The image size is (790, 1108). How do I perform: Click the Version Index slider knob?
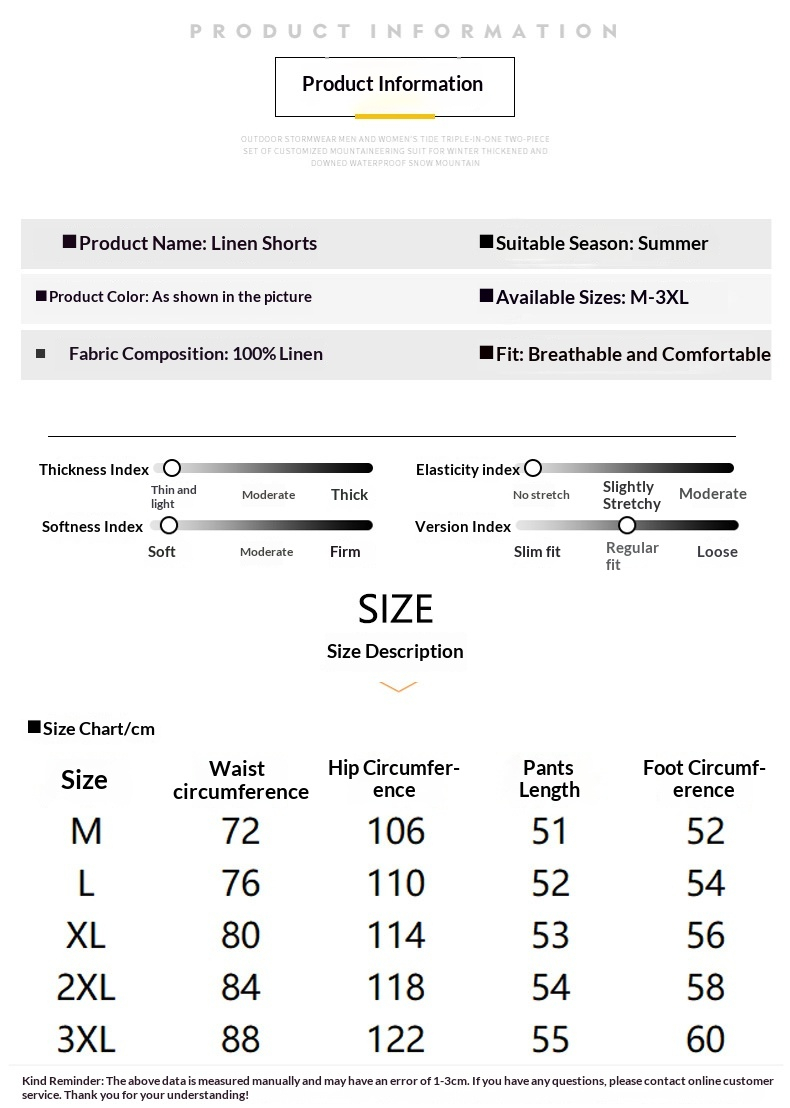click(627, 525)
